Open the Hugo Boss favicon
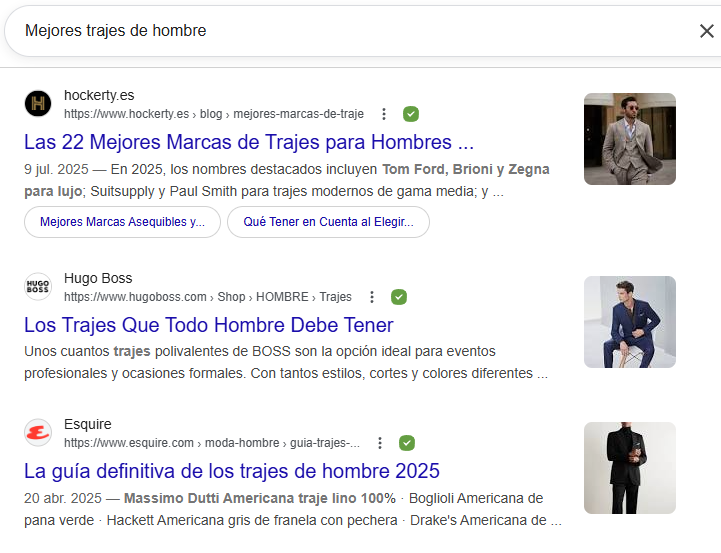This screenshot has width=721, height=553. (x=38, y=286)
